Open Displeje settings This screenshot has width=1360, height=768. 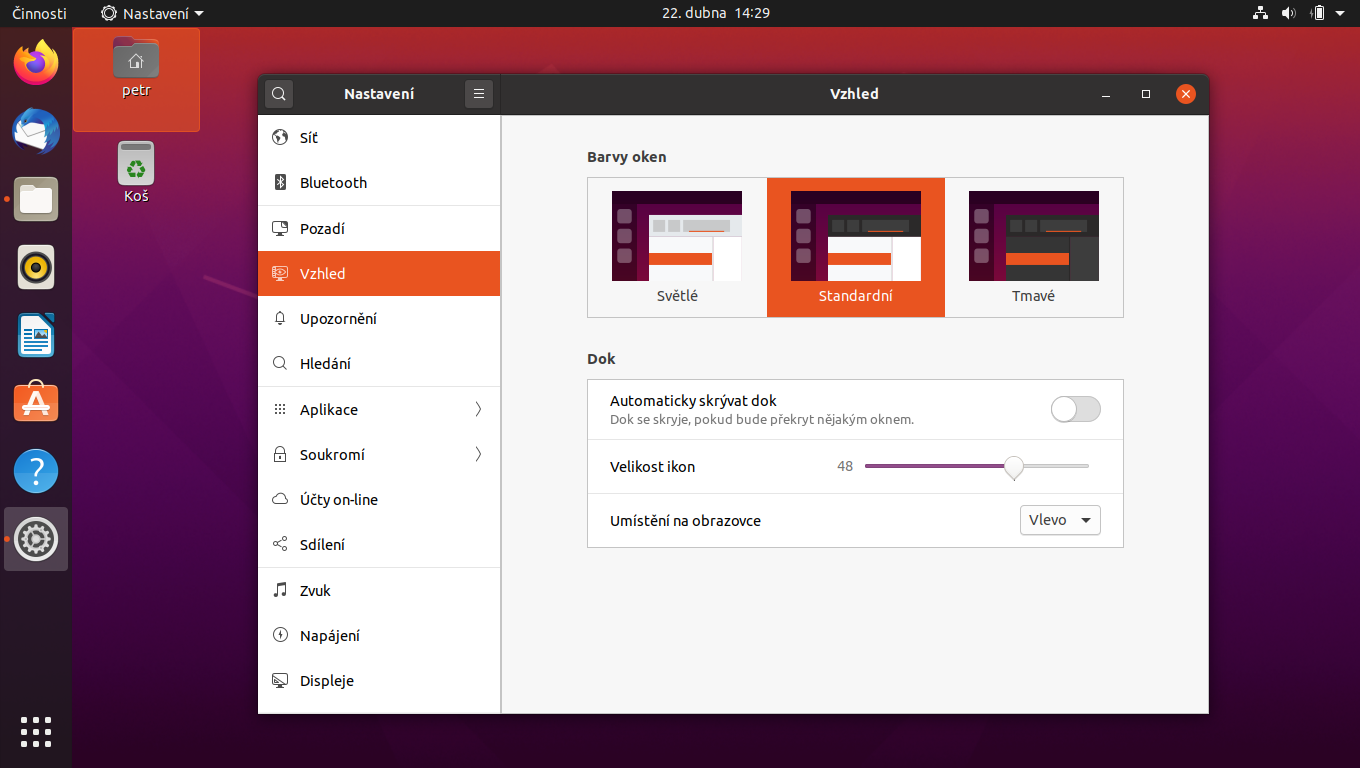[x=379, y=681]
